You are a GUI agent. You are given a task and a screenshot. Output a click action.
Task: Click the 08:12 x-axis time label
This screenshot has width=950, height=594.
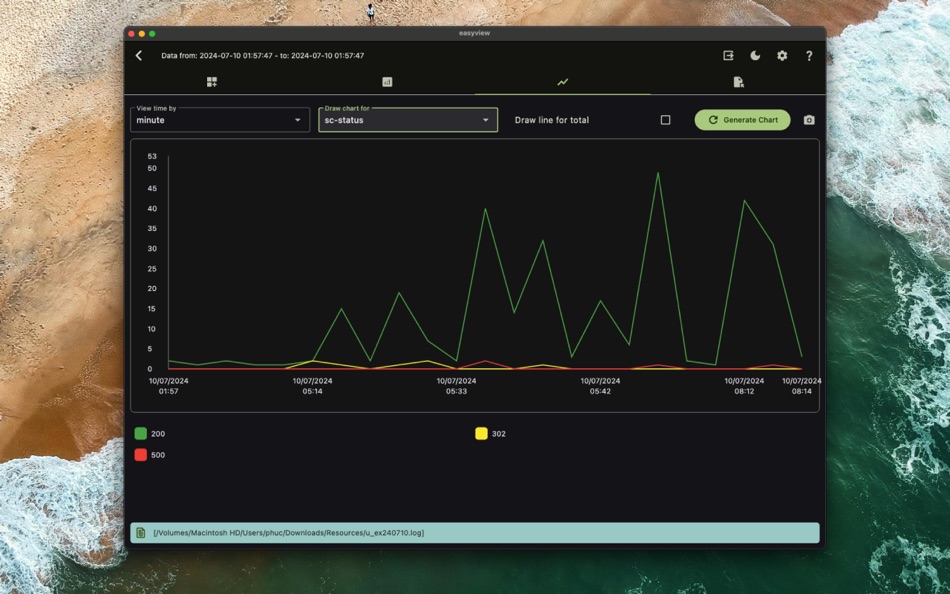coord(744,386)
